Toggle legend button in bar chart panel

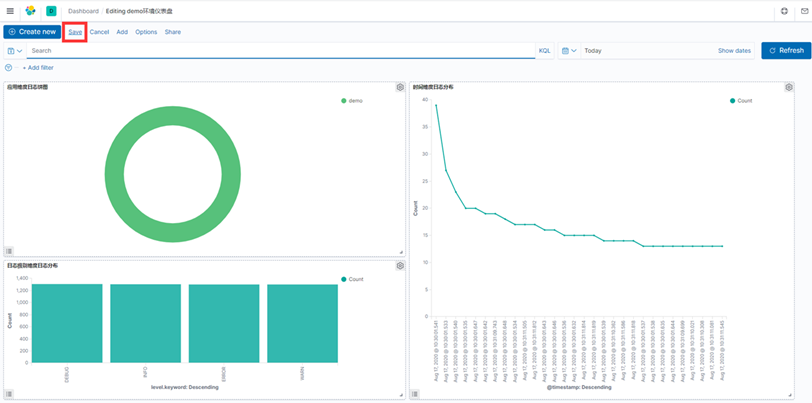[9, 395]
